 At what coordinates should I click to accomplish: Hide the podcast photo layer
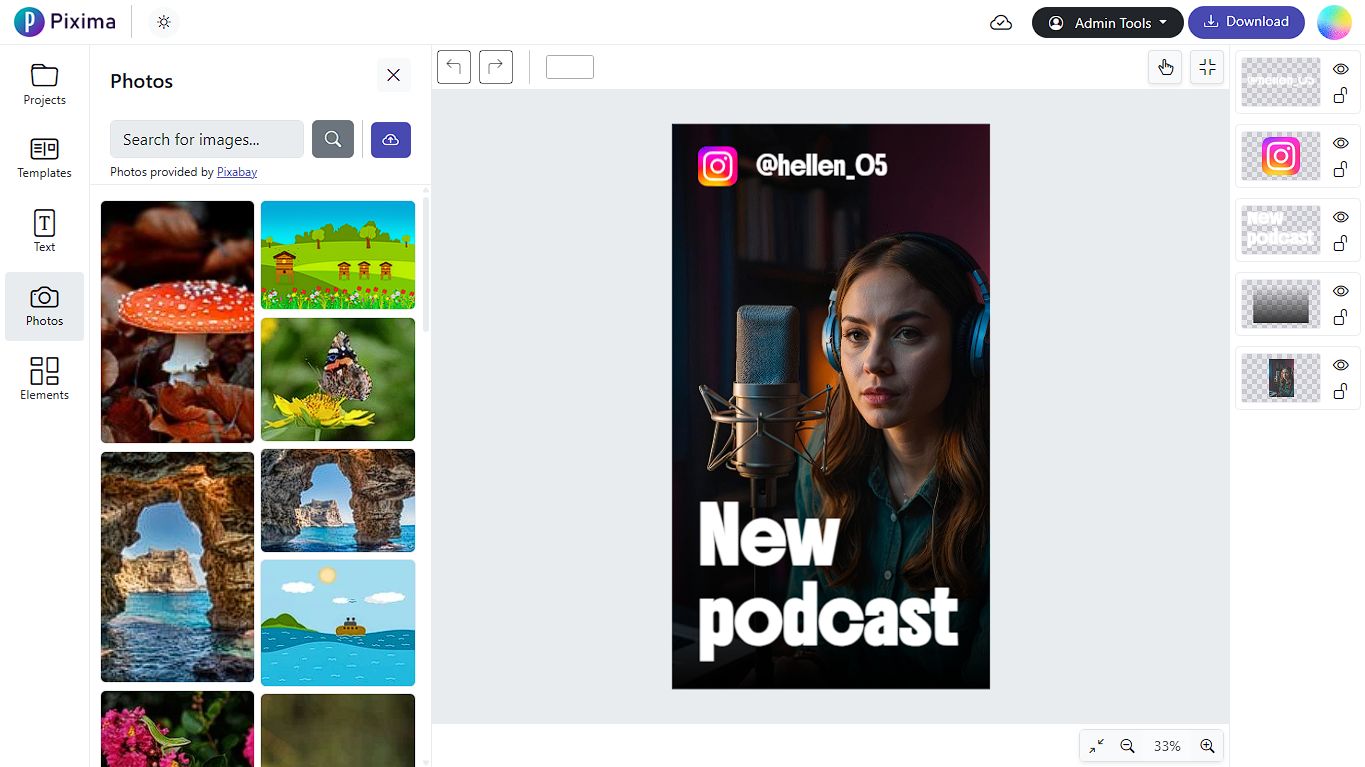coord(1341,365)
